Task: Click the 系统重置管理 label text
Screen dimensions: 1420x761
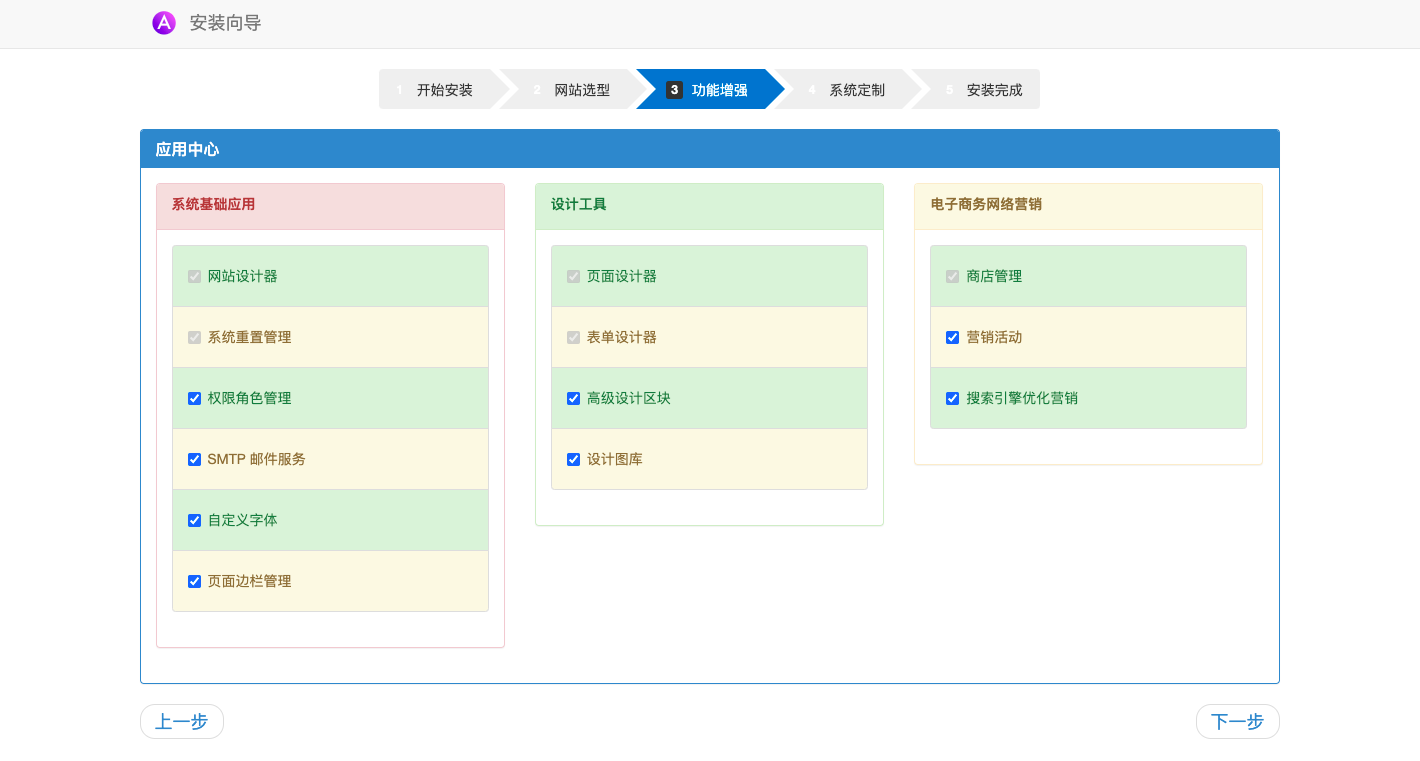Action: [x=250, y=337]
